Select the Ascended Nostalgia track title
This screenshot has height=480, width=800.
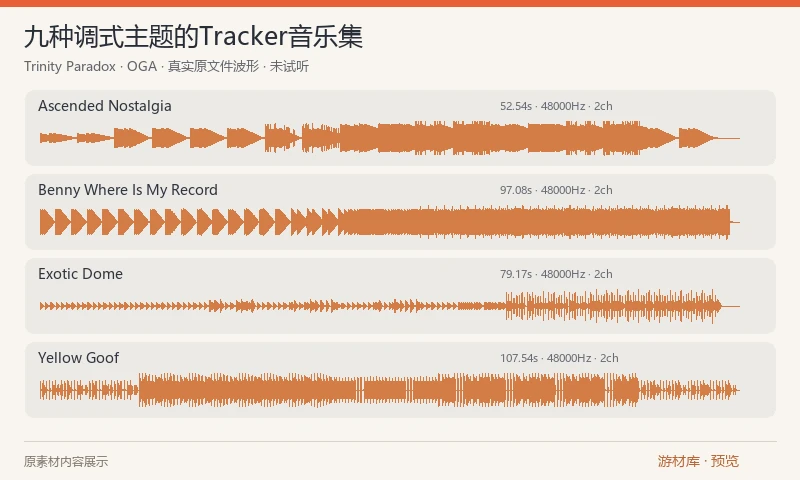(x=105, y=106)
